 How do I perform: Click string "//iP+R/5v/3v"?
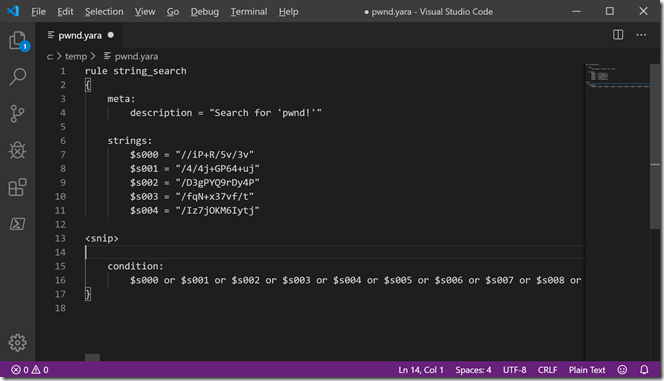215,155
